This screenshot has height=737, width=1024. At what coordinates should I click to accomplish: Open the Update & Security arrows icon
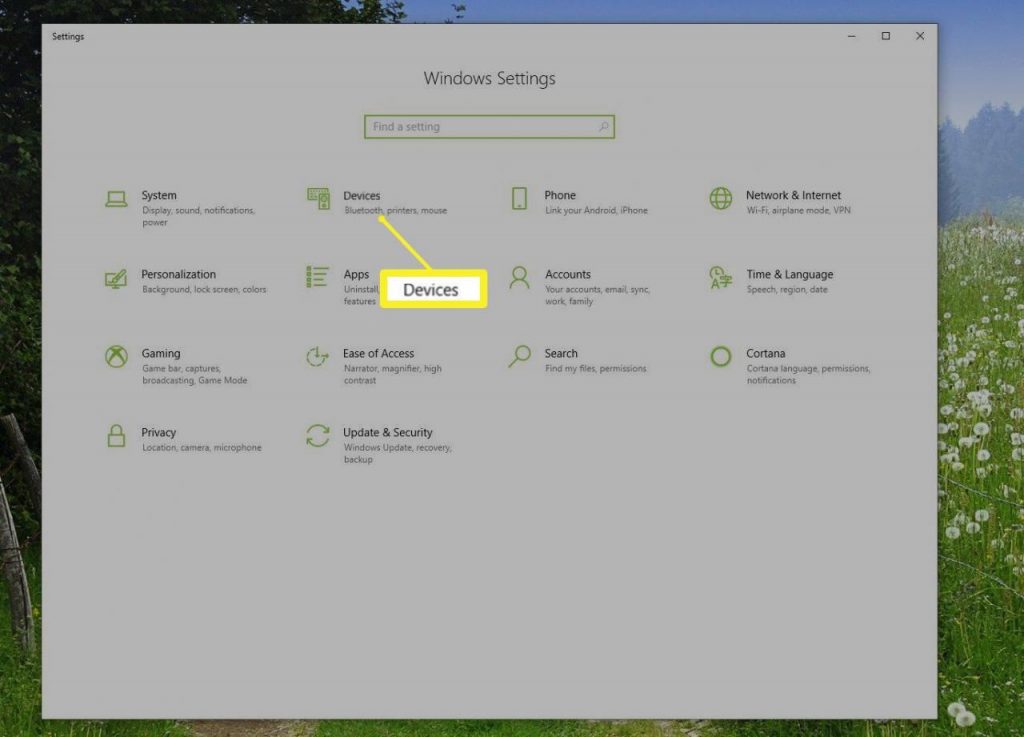pos(318,436)
